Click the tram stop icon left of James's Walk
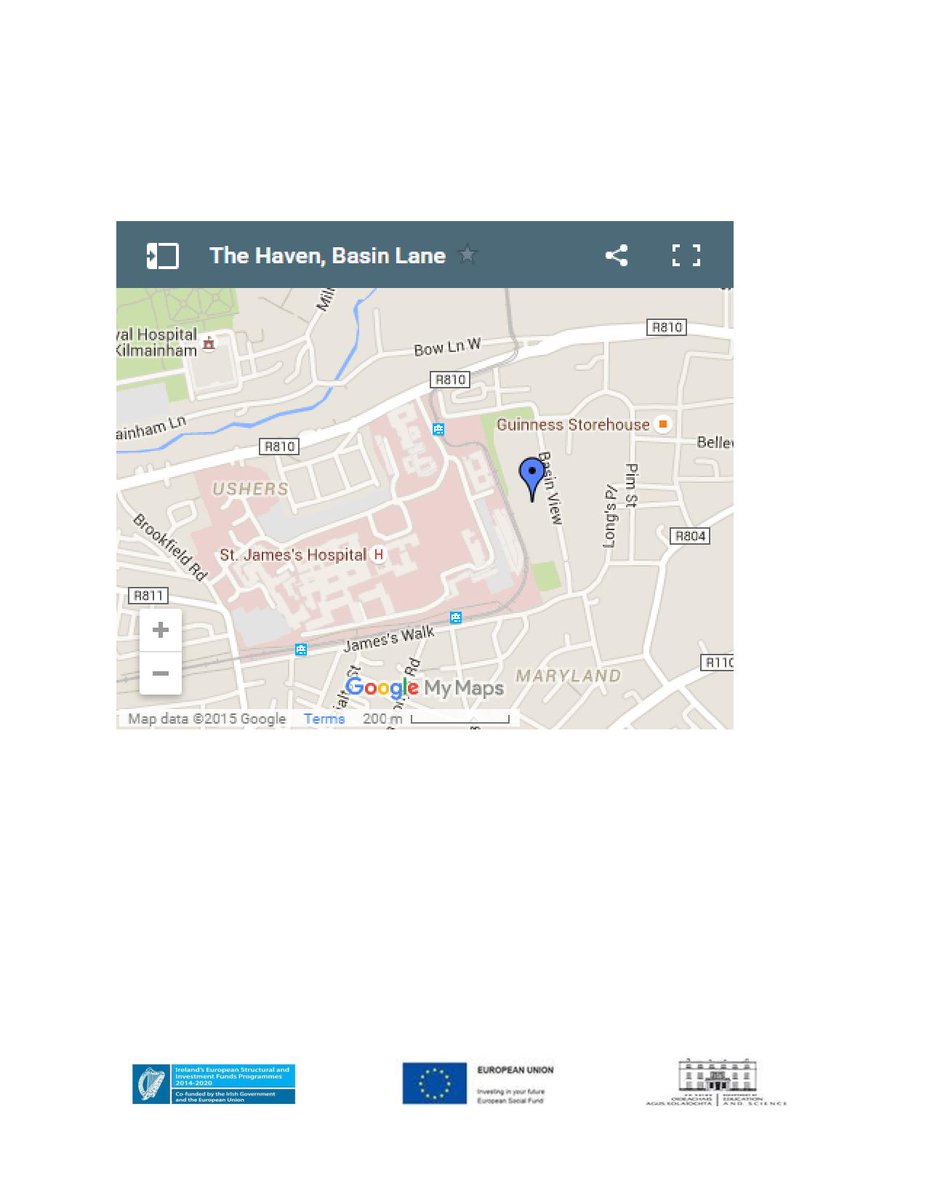927x1200 pixels. click(301, 649)
